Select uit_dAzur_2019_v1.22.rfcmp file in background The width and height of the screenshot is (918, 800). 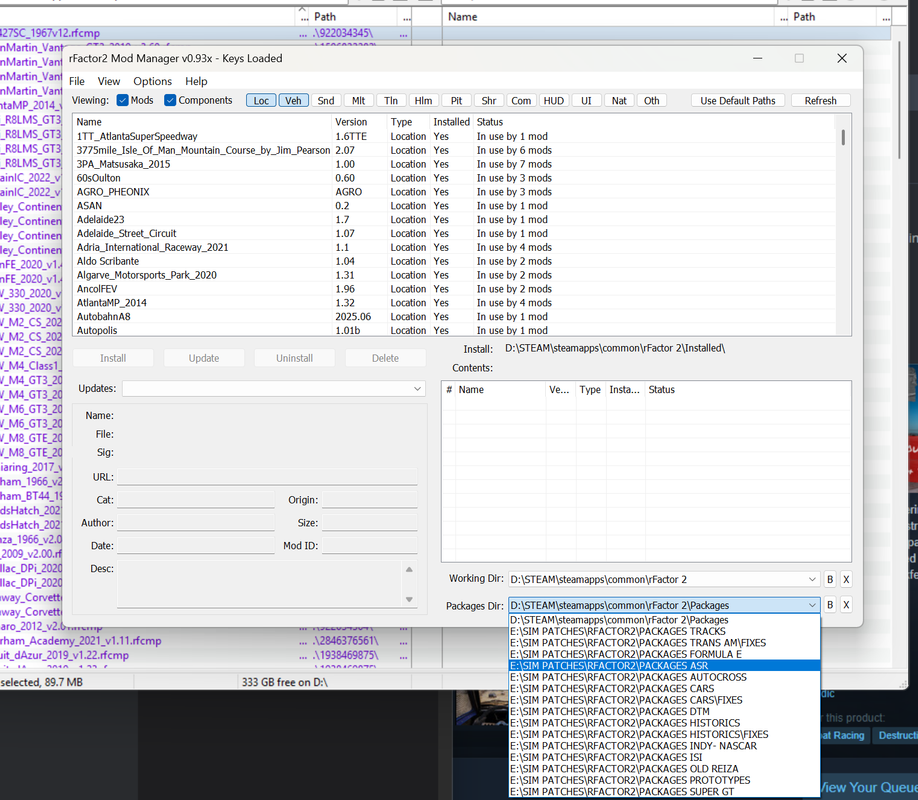point(64,655)
